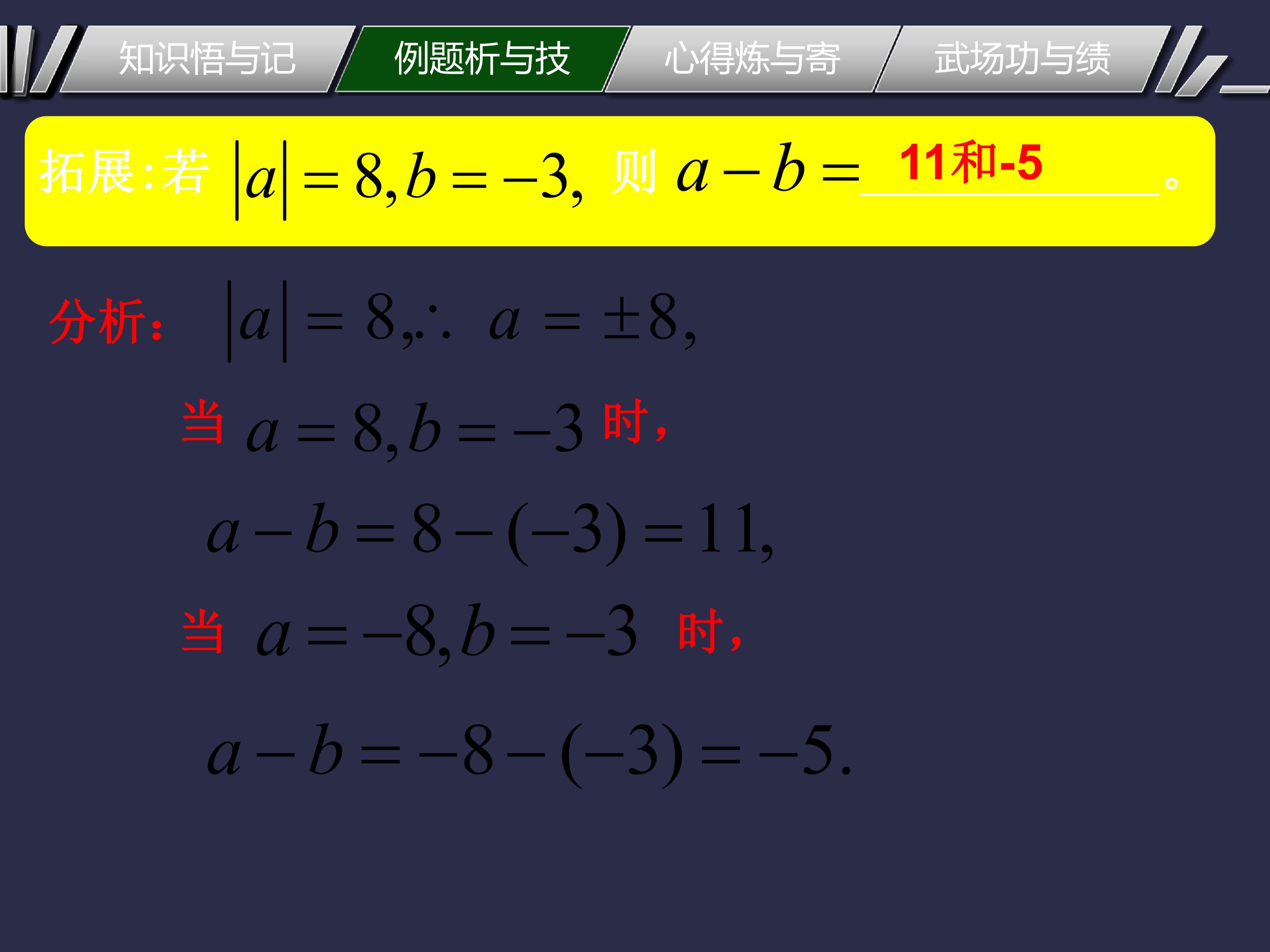This screenshot has height=952, width=1270.
Task: Click the yellow question box text 拓展:若
Action: [x=123, y=171]
